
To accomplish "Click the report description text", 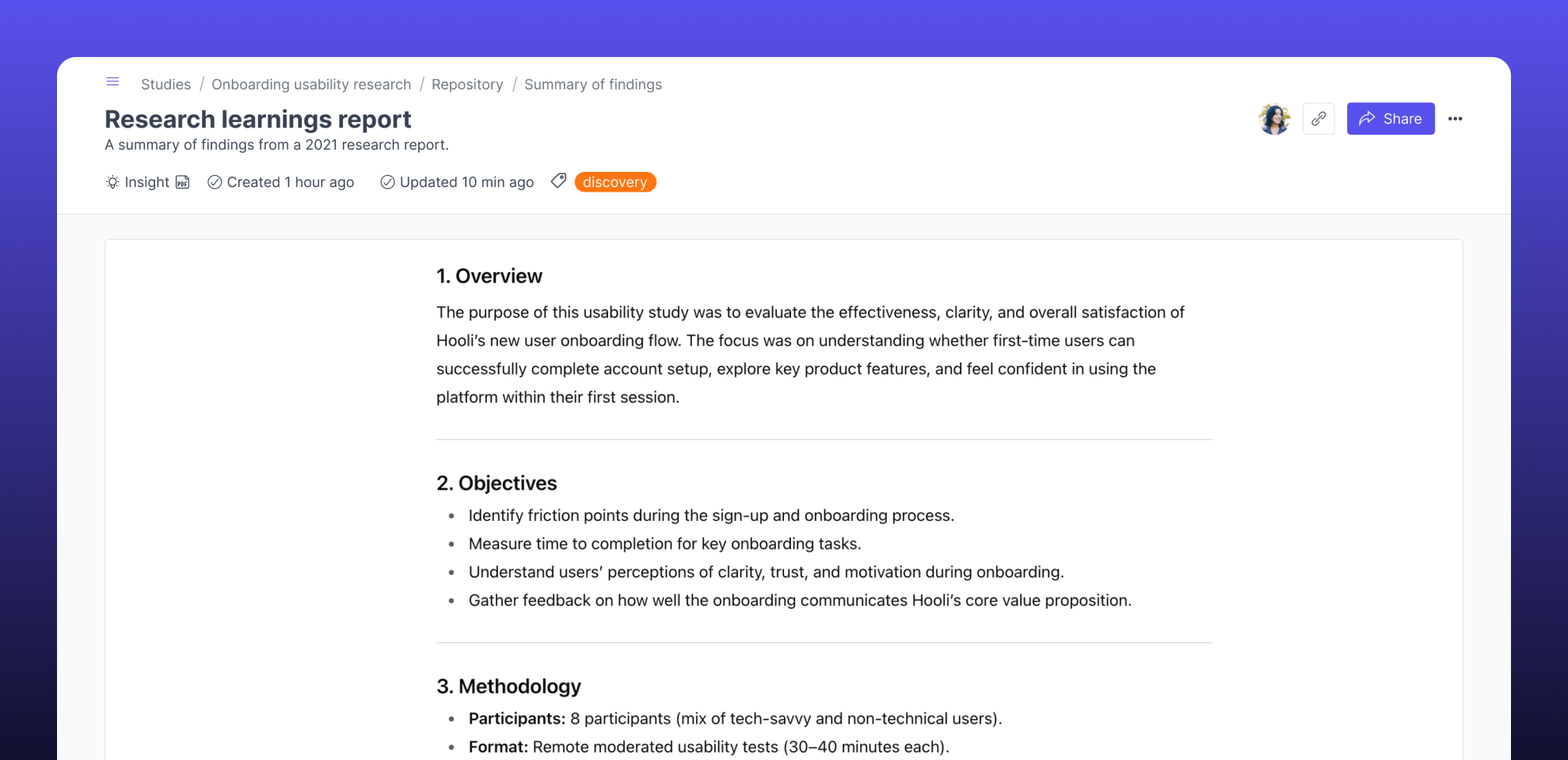I will [x=276, y=144].
